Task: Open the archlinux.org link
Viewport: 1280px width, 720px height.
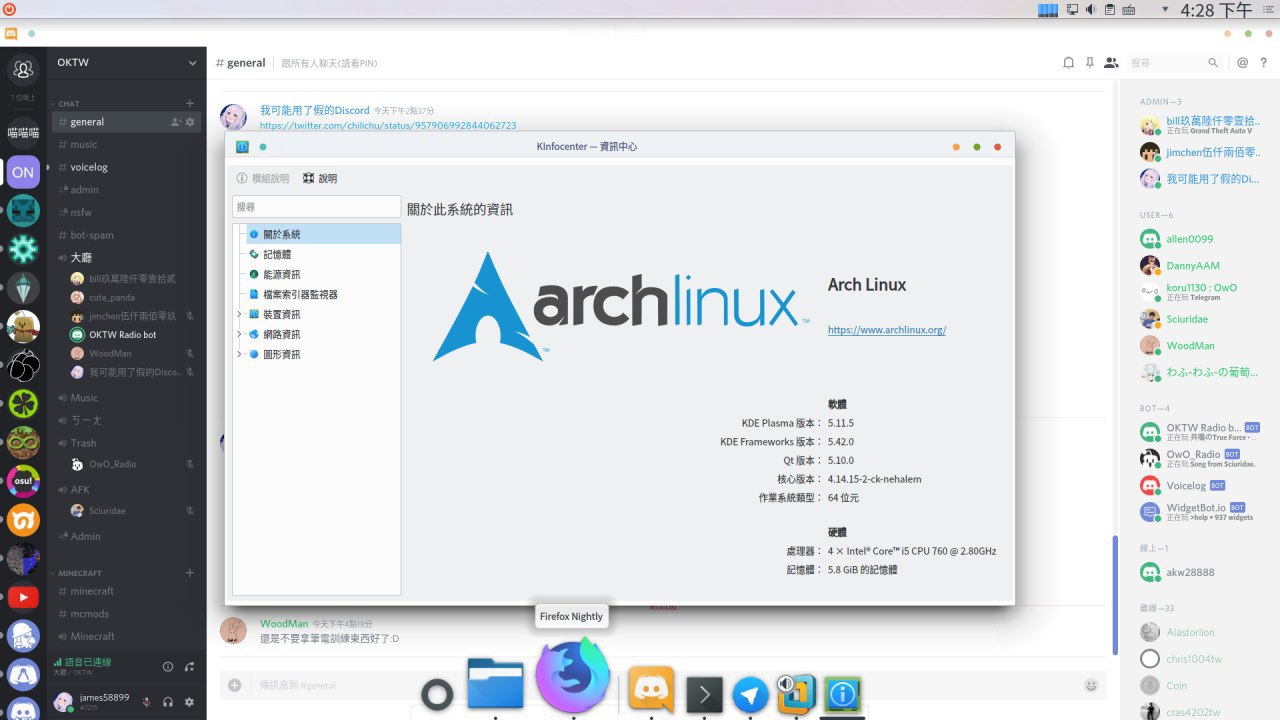Action: click(x=887, y=330)
